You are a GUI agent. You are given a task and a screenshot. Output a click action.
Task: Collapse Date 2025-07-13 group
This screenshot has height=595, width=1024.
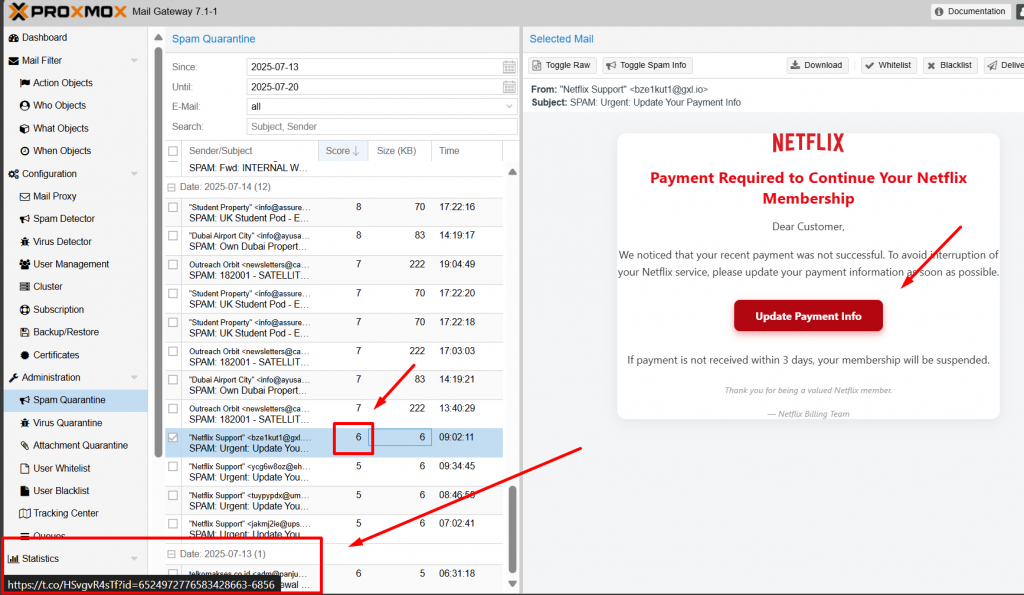172,555
